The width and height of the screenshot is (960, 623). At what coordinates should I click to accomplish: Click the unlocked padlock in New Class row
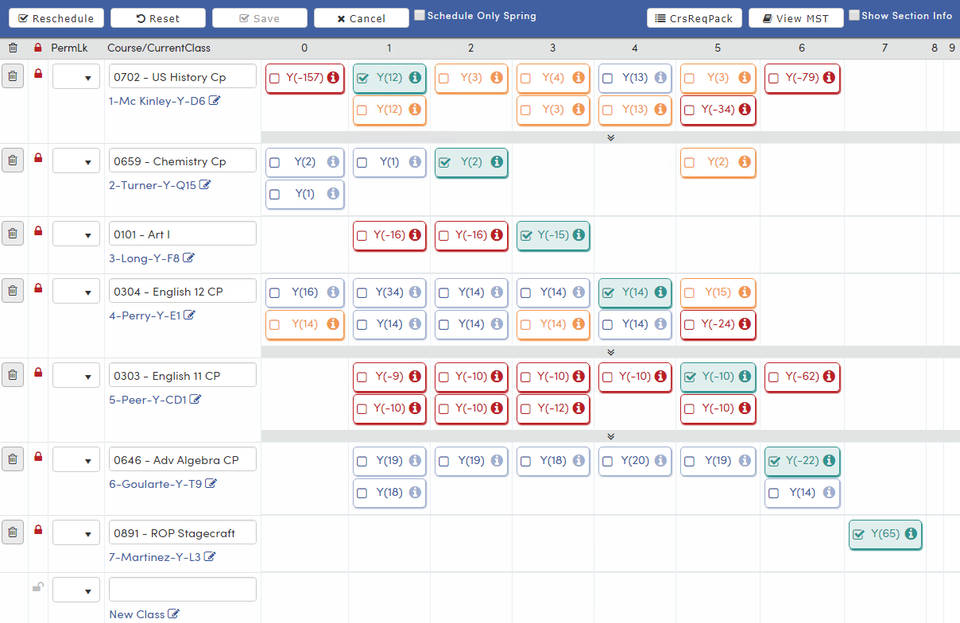[38, 587]
